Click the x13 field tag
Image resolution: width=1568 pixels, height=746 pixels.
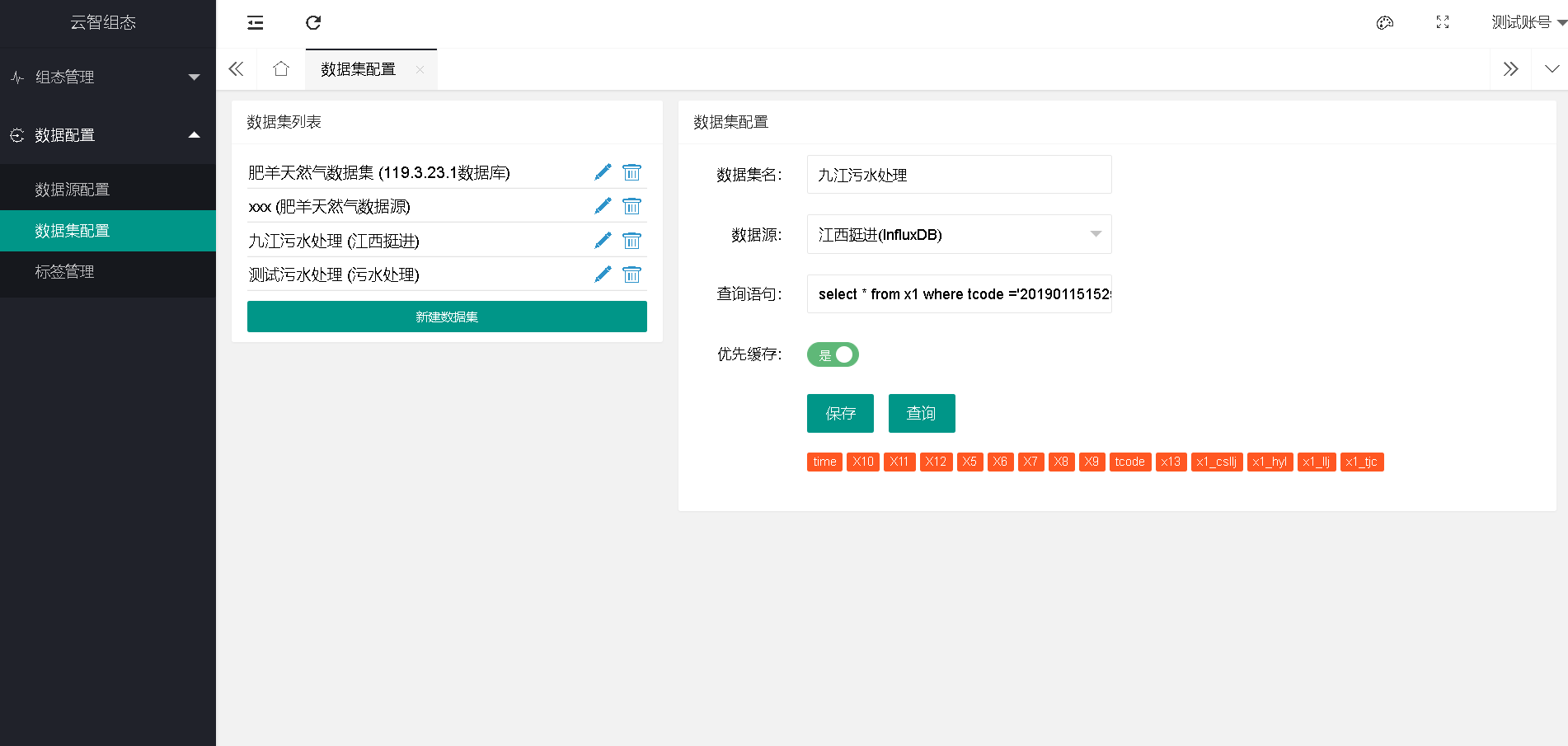coord(1171,462)
